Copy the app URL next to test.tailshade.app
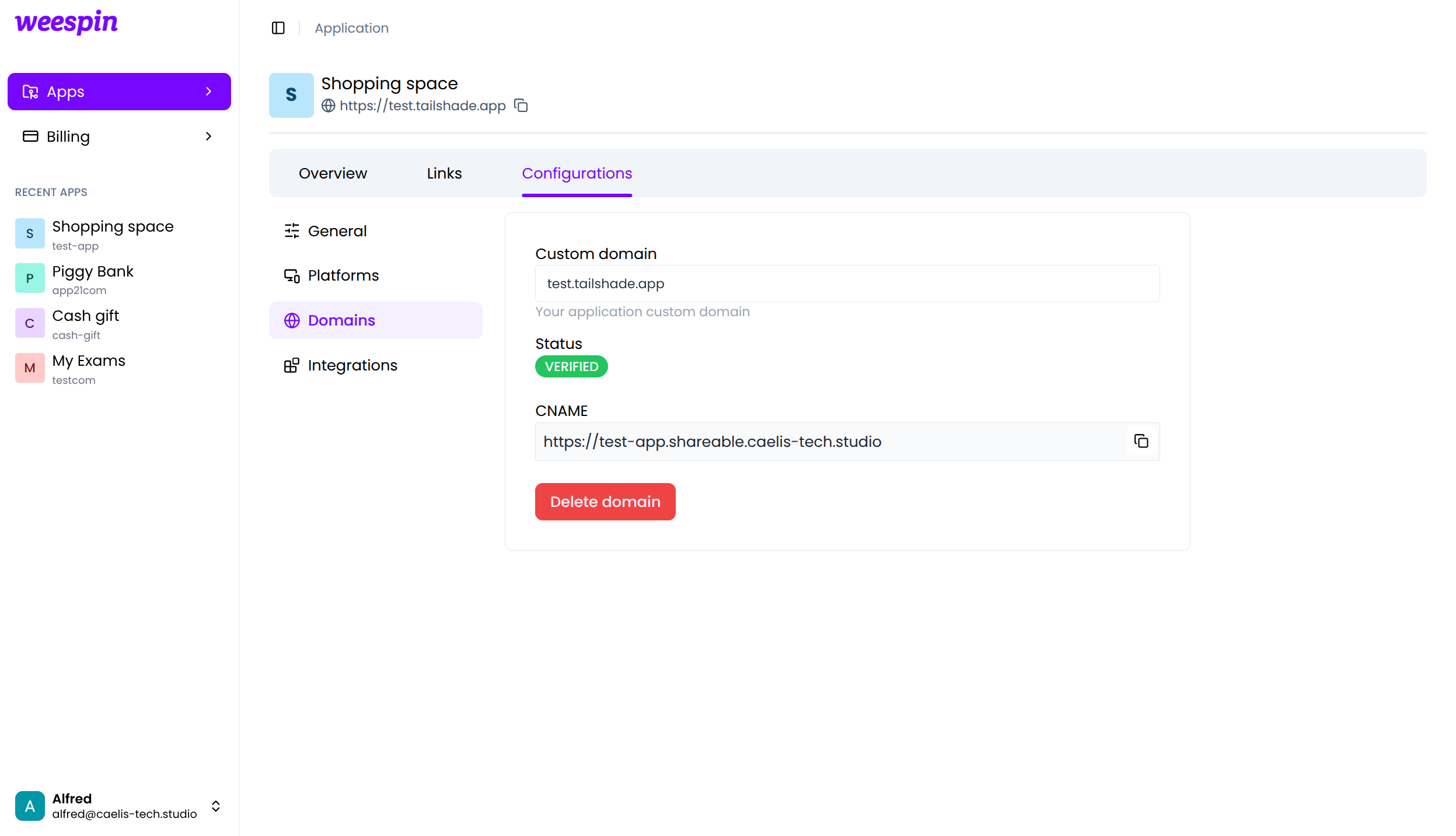1456x836 pixels. pos(521,106)
